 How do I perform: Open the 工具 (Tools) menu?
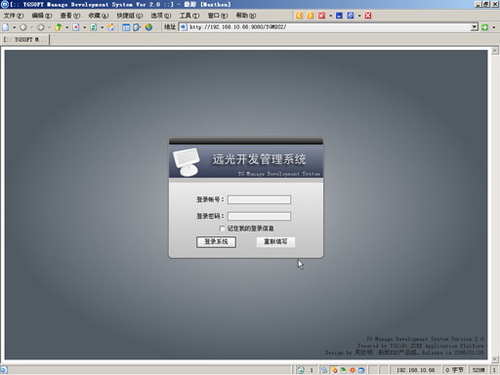click(x=189, y=16)
